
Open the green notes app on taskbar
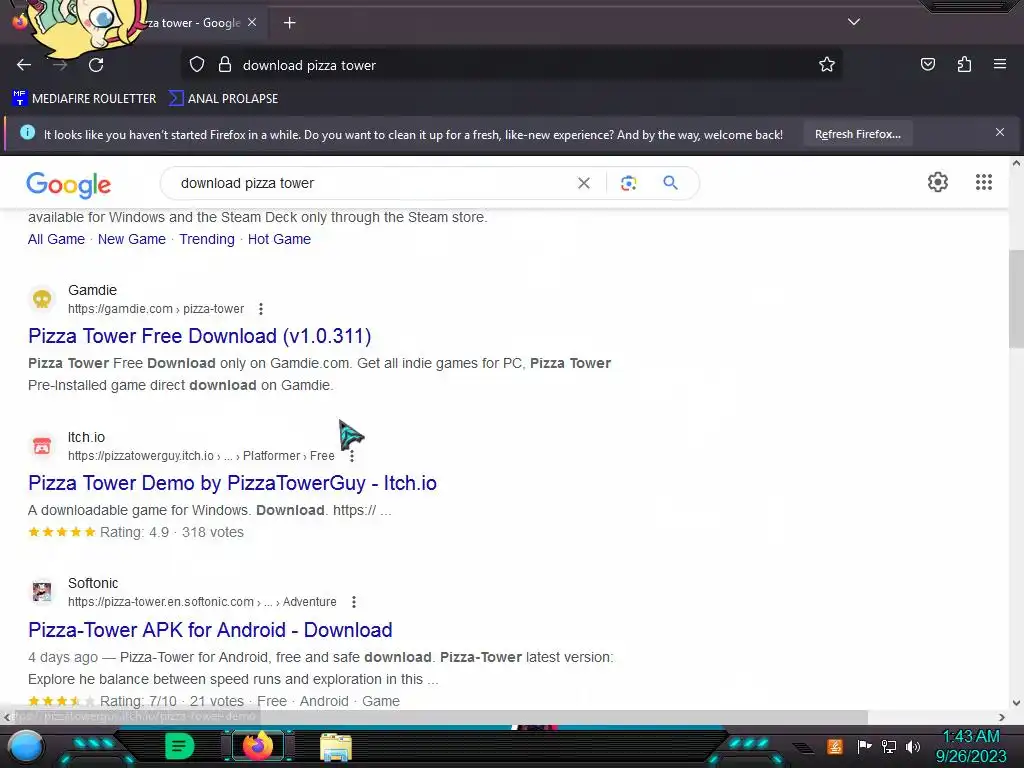click(180, 746)
